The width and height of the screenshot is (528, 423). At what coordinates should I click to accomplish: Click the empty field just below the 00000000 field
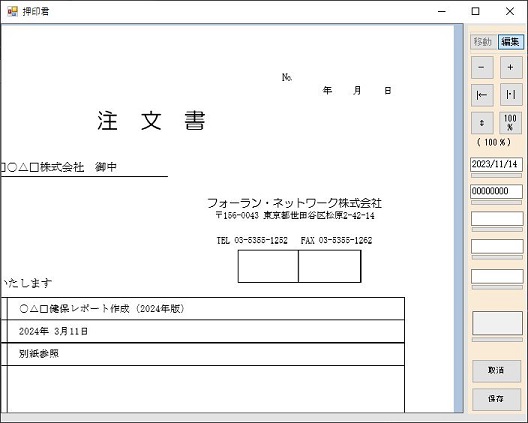[497, 219]
